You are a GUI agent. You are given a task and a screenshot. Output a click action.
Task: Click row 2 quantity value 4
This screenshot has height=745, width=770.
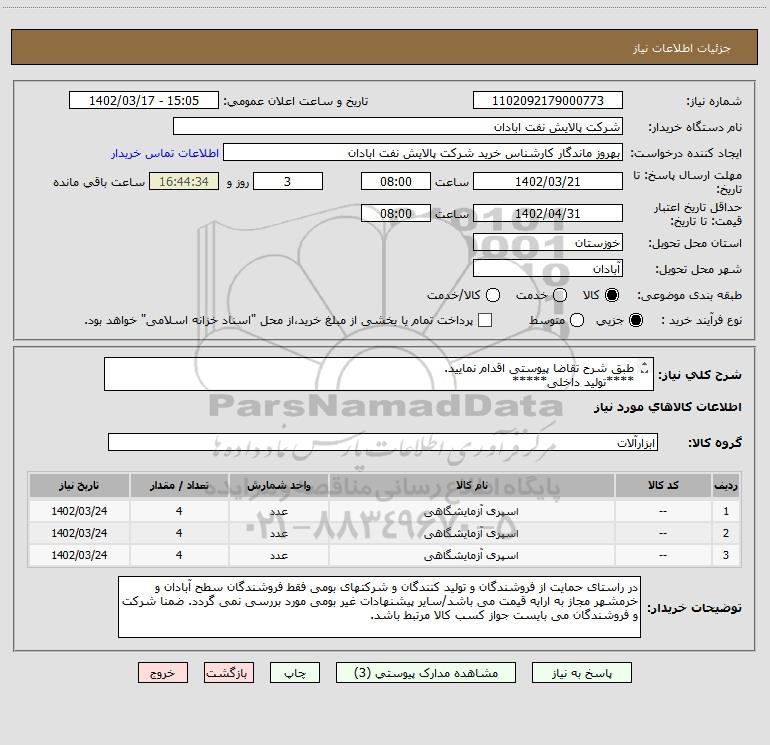[179, 533]
